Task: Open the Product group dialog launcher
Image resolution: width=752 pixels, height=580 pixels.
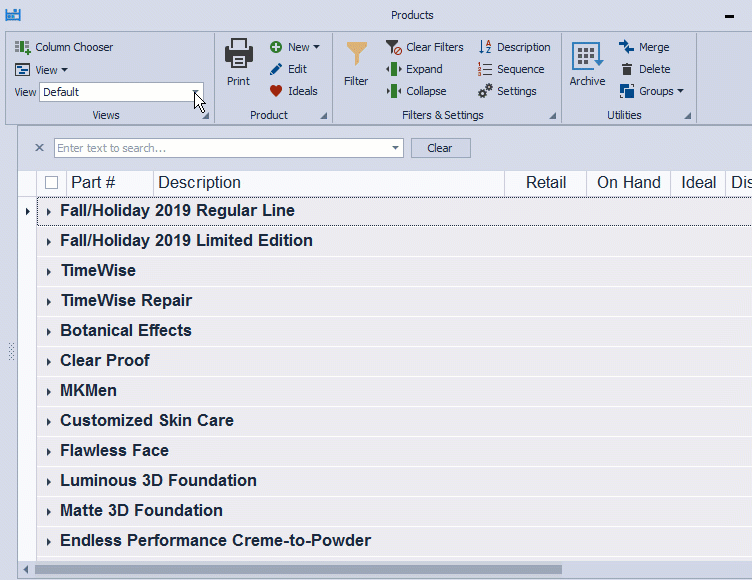Action: pyautogui.click(x=324, y=116)
